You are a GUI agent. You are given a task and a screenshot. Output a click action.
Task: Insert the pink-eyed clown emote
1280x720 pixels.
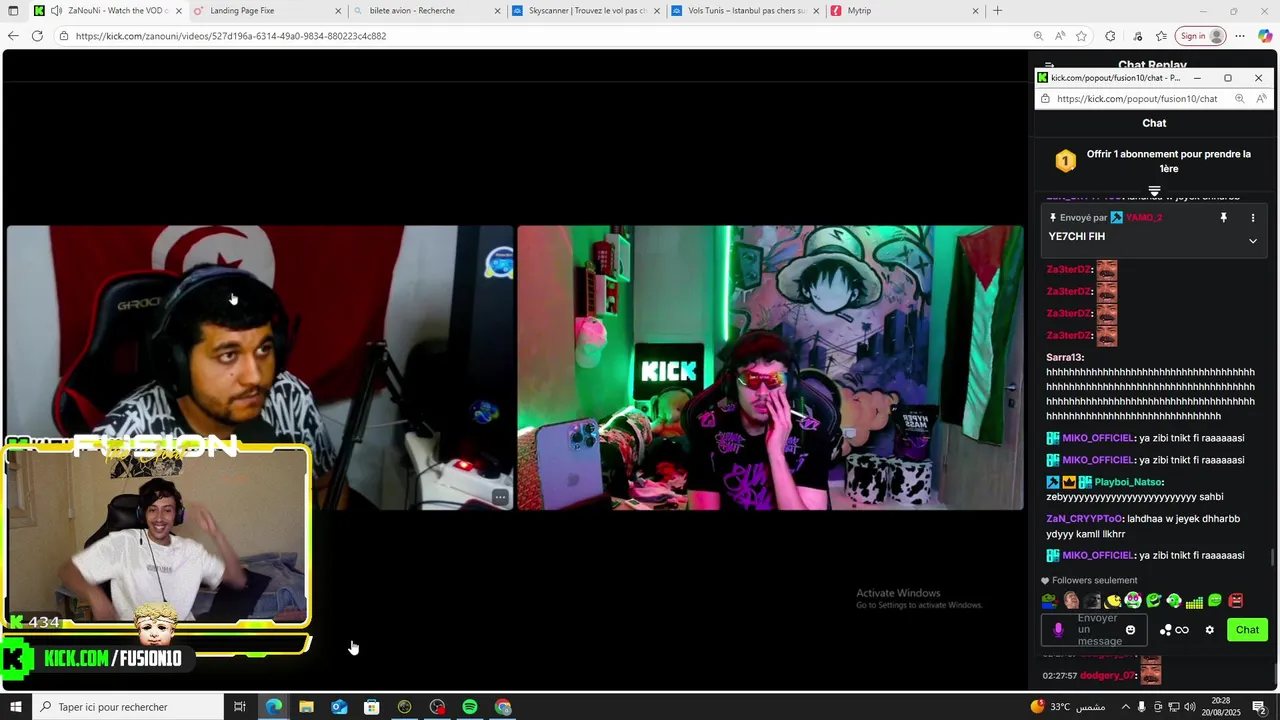[1133, 601]
